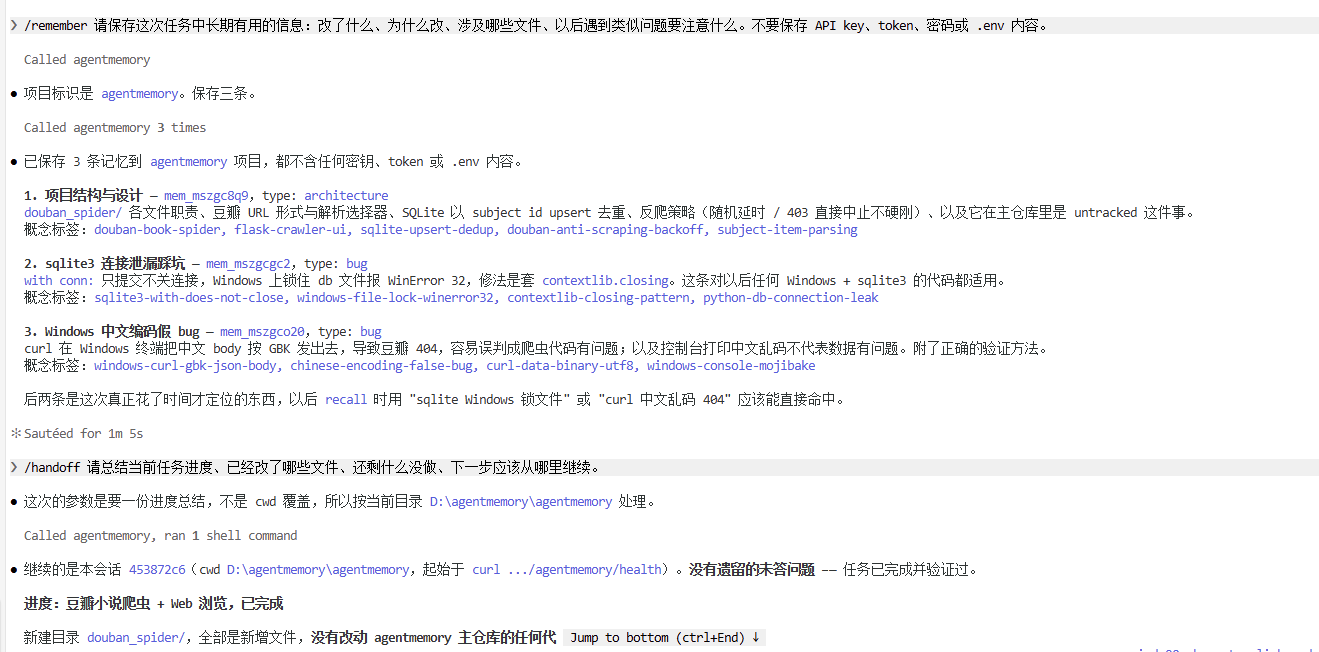Viewport: 1319px width, 652px height.
Task: Open memory ID mem_mszgc8q9
Action: (207, 196)
